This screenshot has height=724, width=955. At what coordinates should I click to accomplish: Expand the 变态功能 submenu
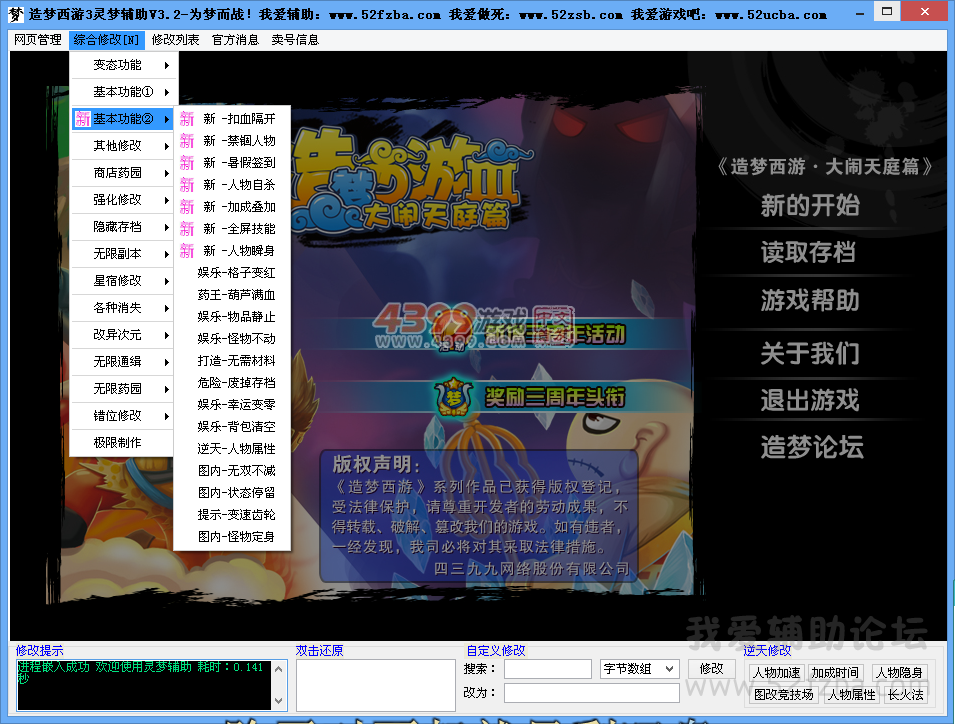[x=124, y=65]
